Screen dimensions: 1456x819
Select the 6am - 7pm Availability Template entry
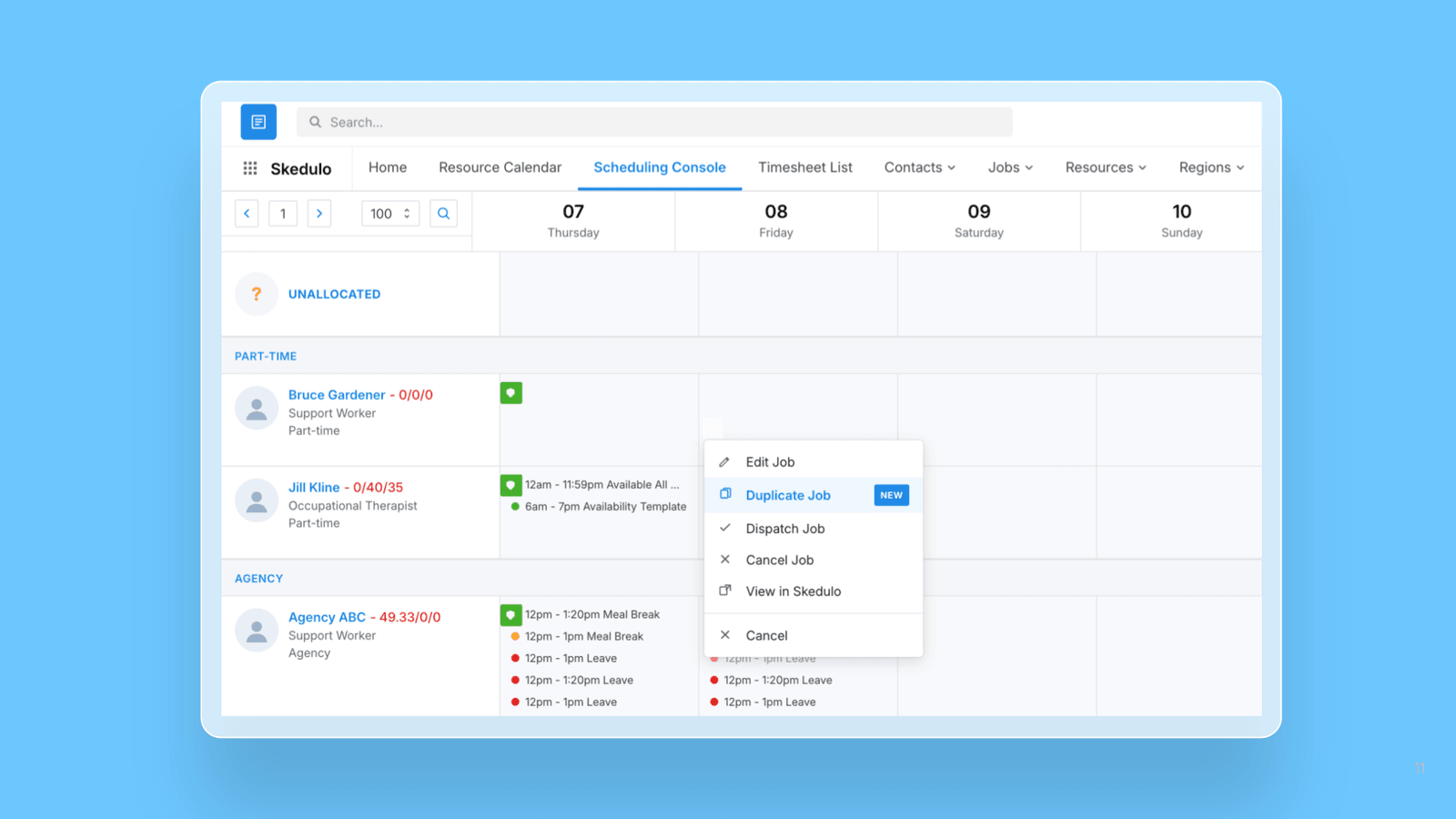click(599, 507)
